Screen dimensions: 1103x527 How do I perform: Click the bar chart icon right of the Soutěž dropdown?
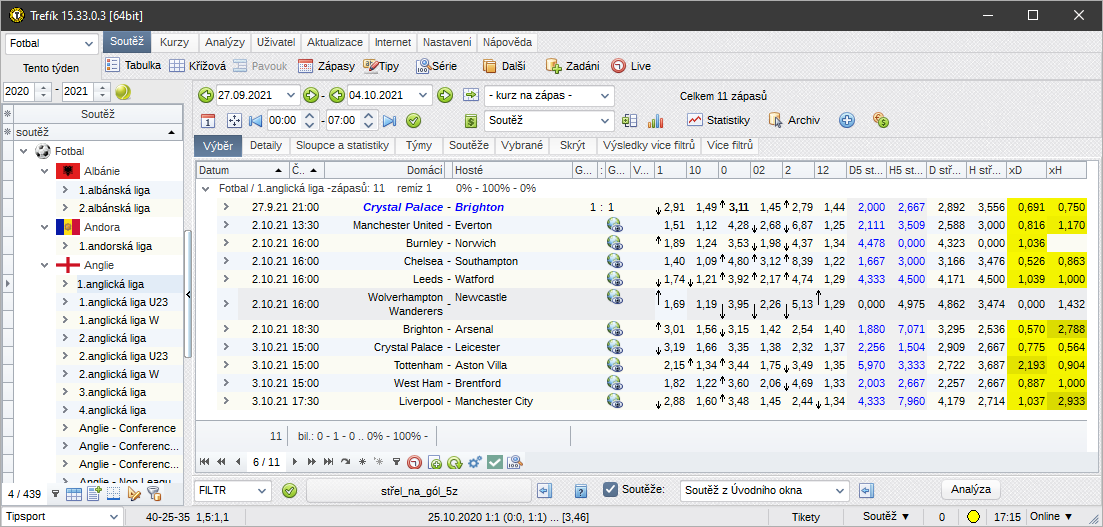tap(656, 121)
